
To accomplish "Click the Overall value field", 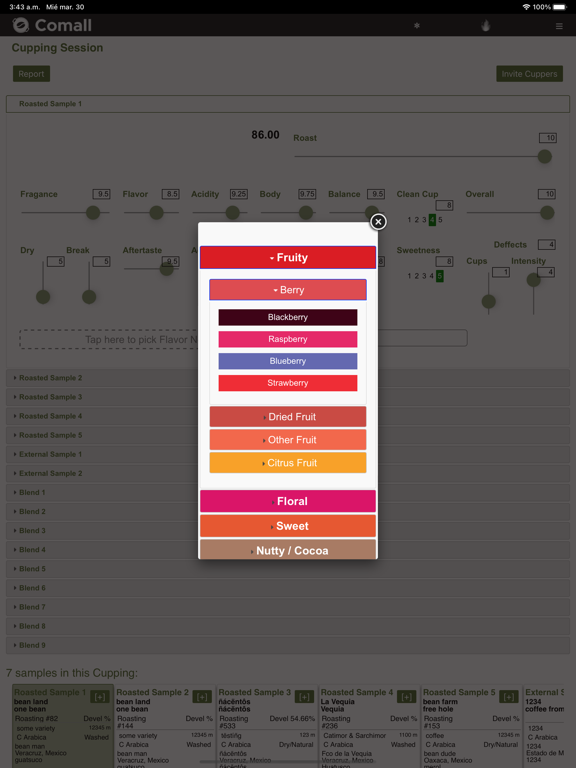I will coord(547,194).
